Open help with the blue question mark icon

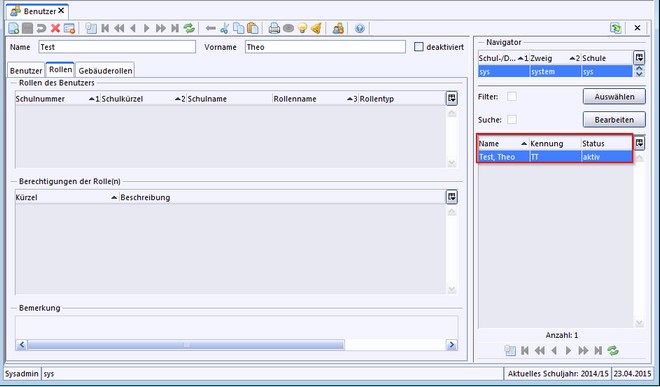(359, 28)
